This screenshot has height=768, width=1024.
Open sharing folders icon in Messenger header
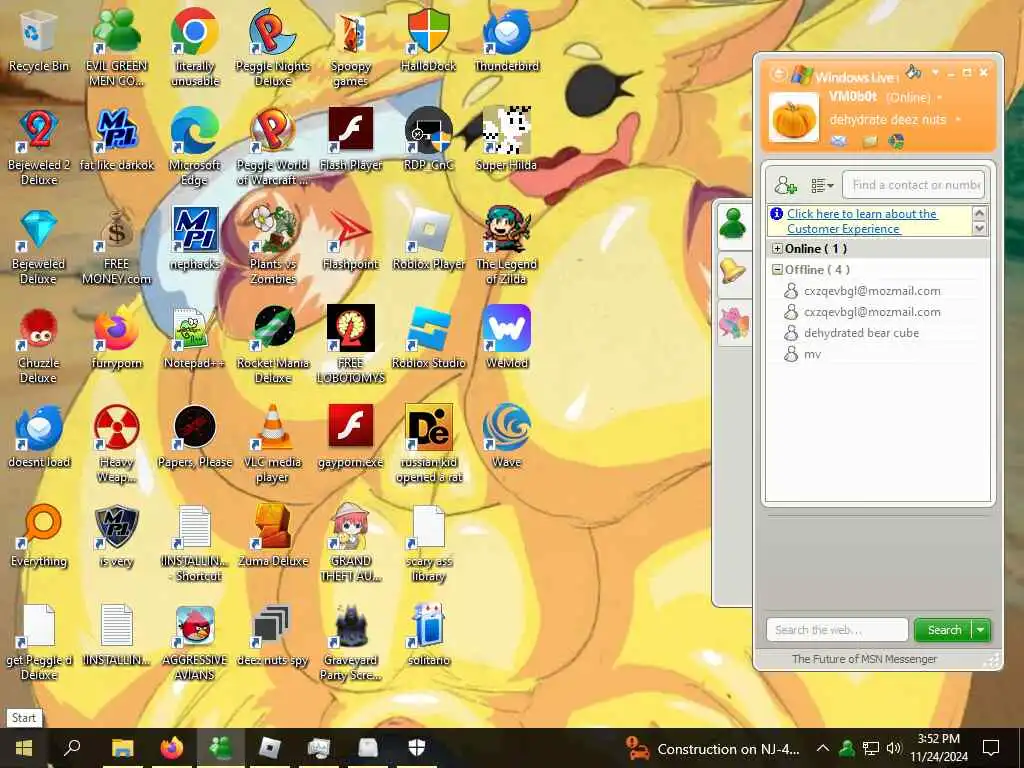tap(869, 141)
